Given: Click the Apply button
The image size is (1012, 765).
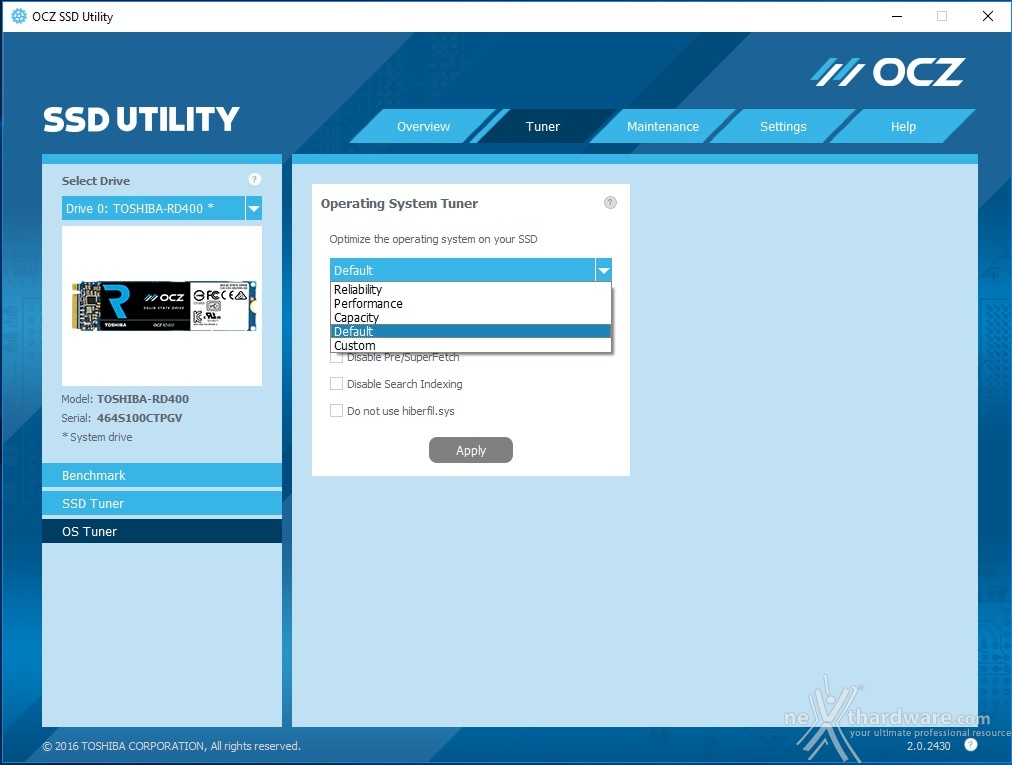Looking at the screenshot, I should (471, 450).
